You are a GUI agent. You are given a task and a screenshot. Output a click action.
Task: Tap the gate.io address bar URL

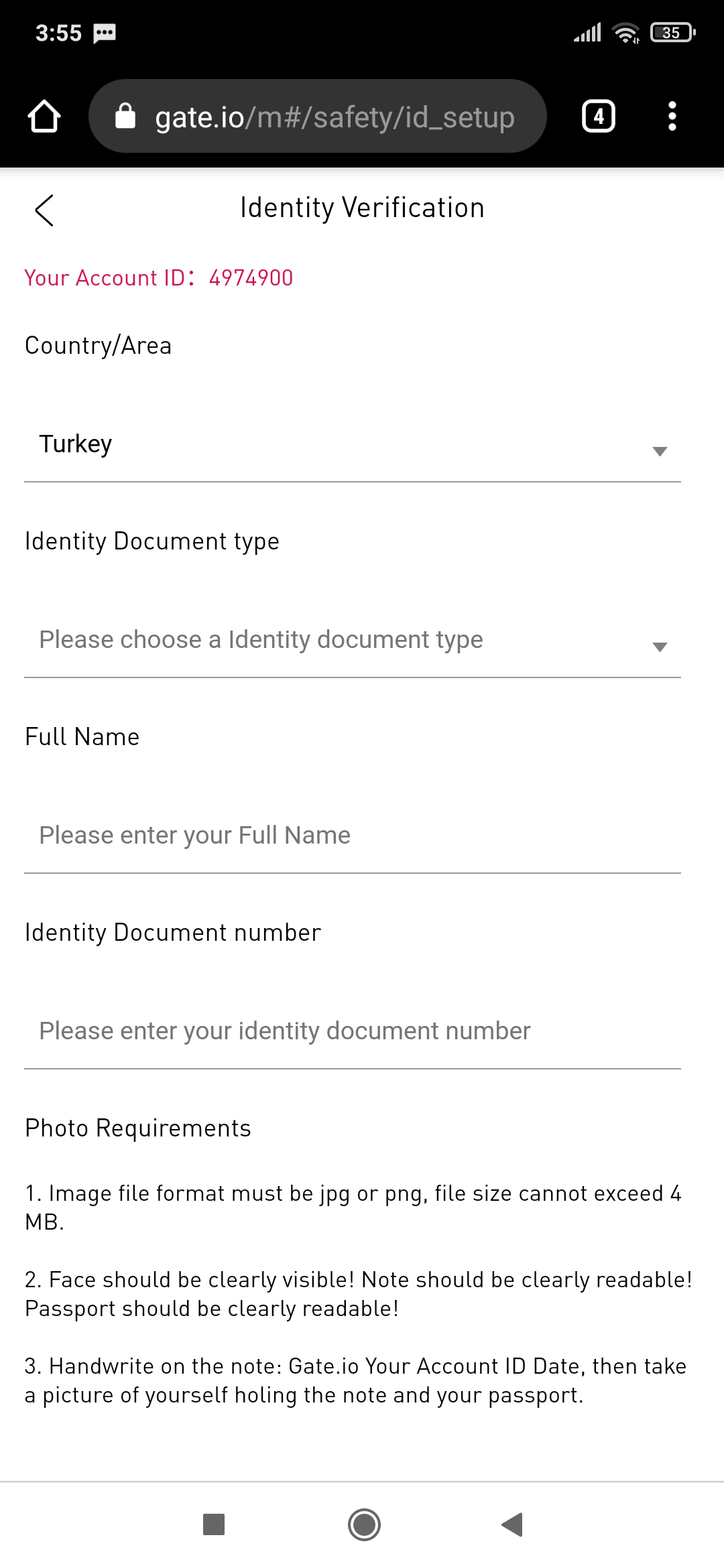click(335, 117)
